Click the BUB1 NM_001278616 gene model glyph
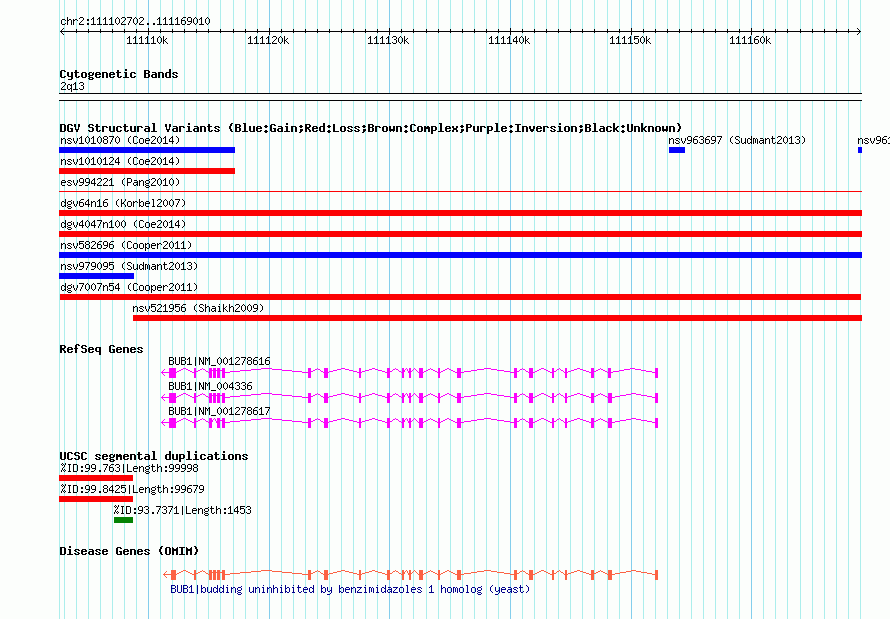This screenshot has height=619, width=890. (x=410, y=373)
